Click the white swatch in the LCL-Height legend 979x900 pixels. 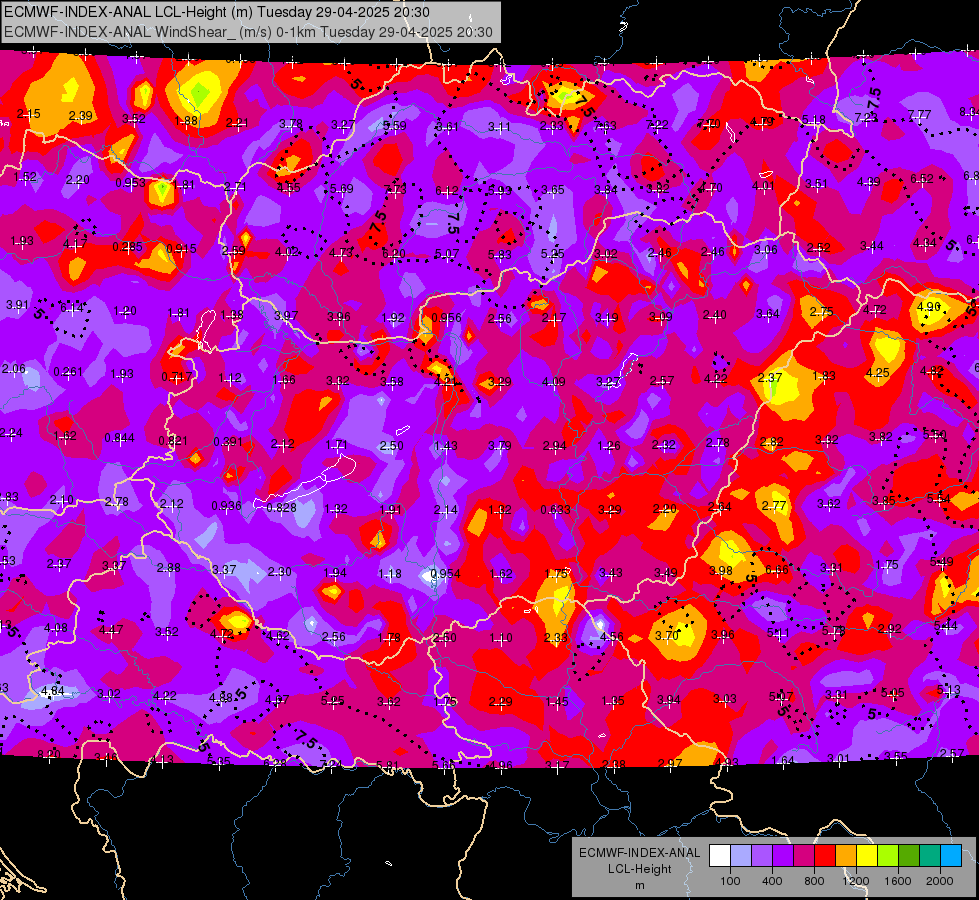click(x=720, y=856)
